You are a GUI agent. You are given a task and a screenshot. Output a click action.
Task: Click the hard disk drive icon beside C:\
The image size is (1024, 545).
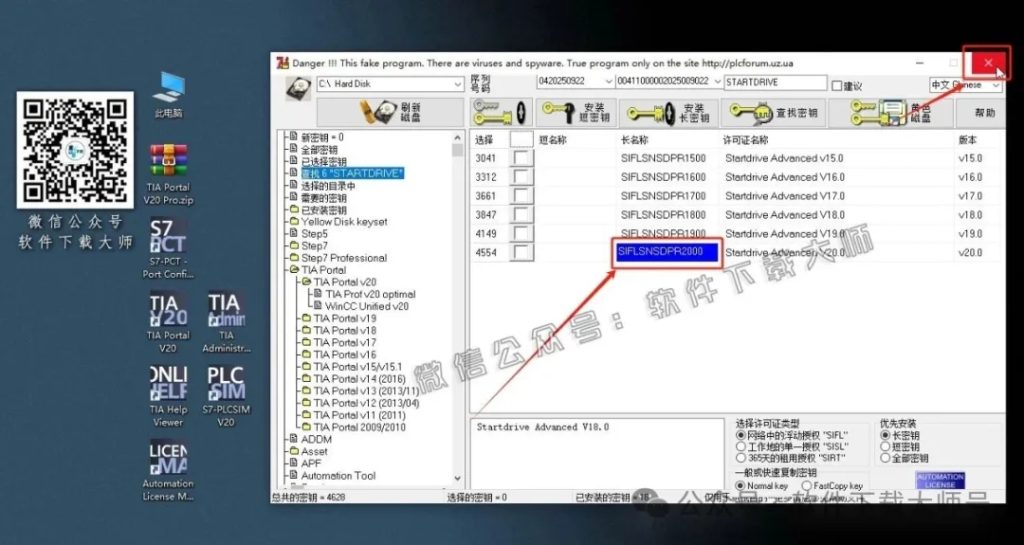[x=298, y=88]
